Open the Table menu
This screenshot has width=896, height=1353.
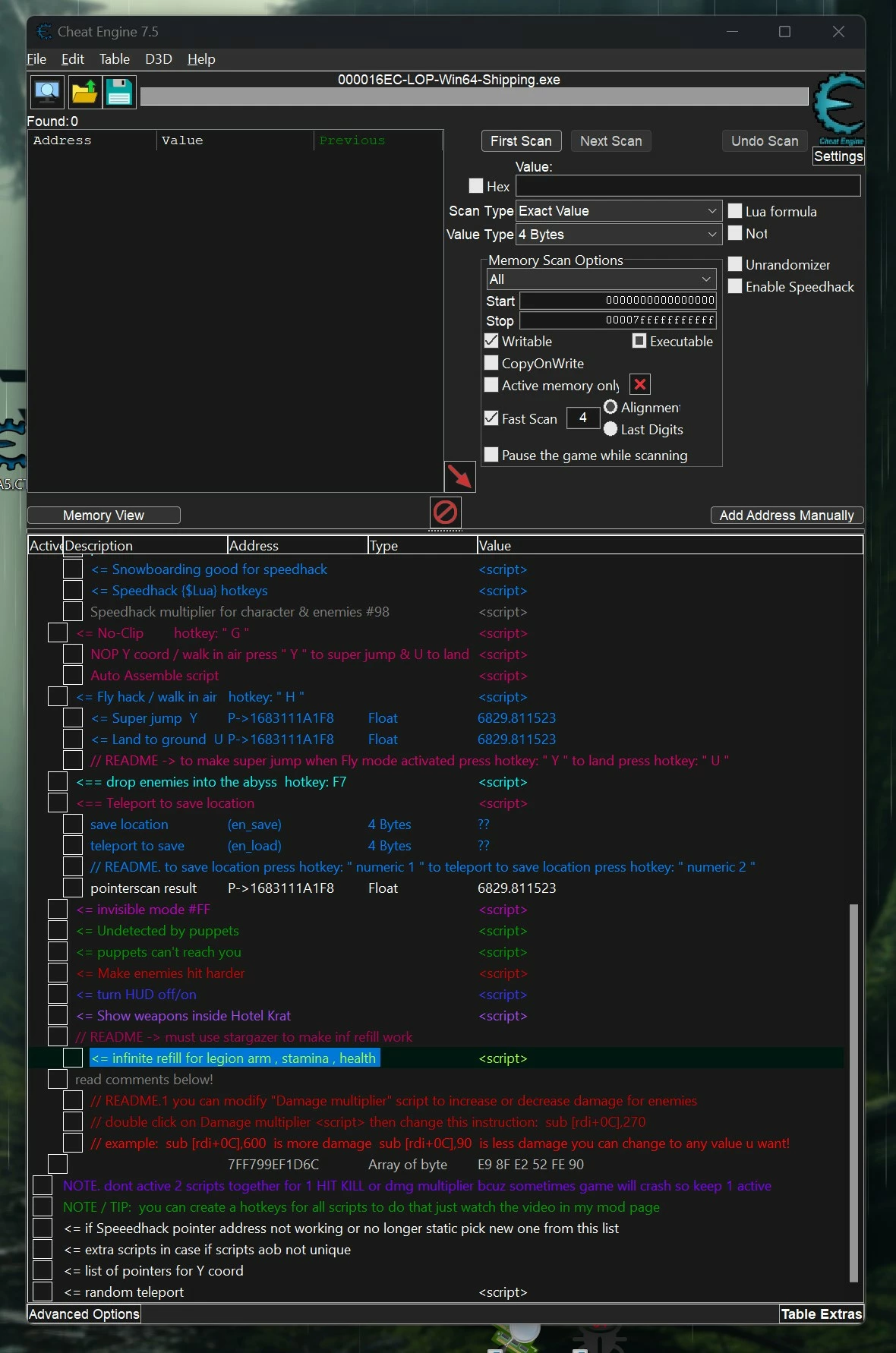[x=115, y=59]
